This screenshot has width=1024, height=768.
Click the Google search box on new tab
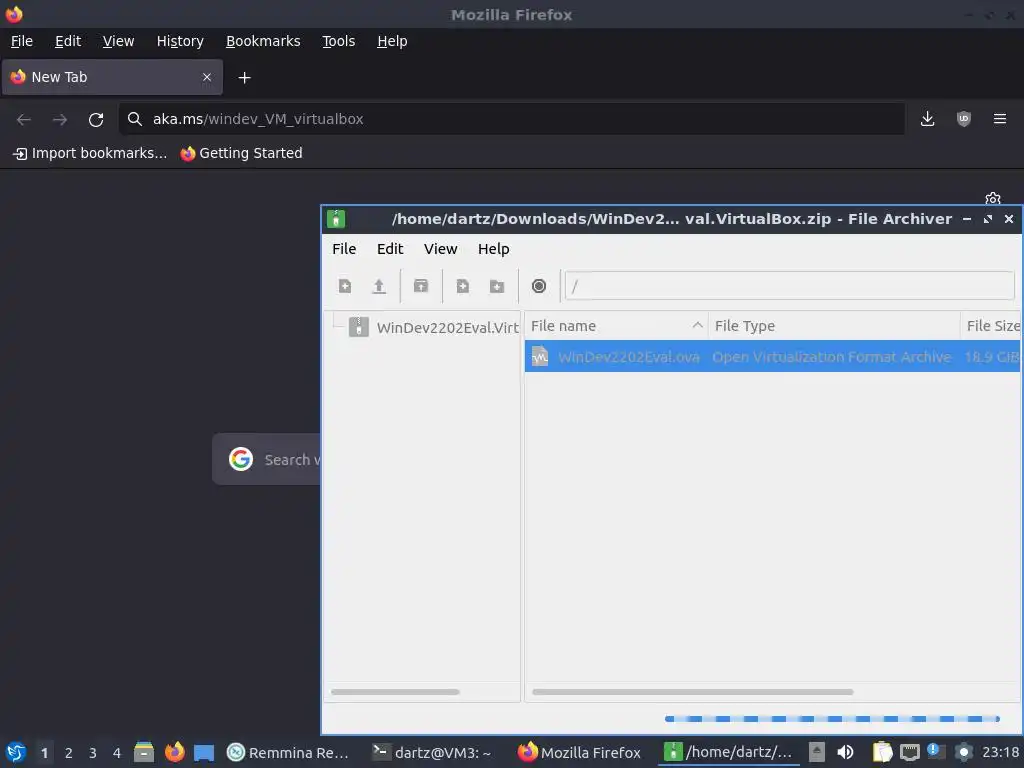tap(266, 459)
